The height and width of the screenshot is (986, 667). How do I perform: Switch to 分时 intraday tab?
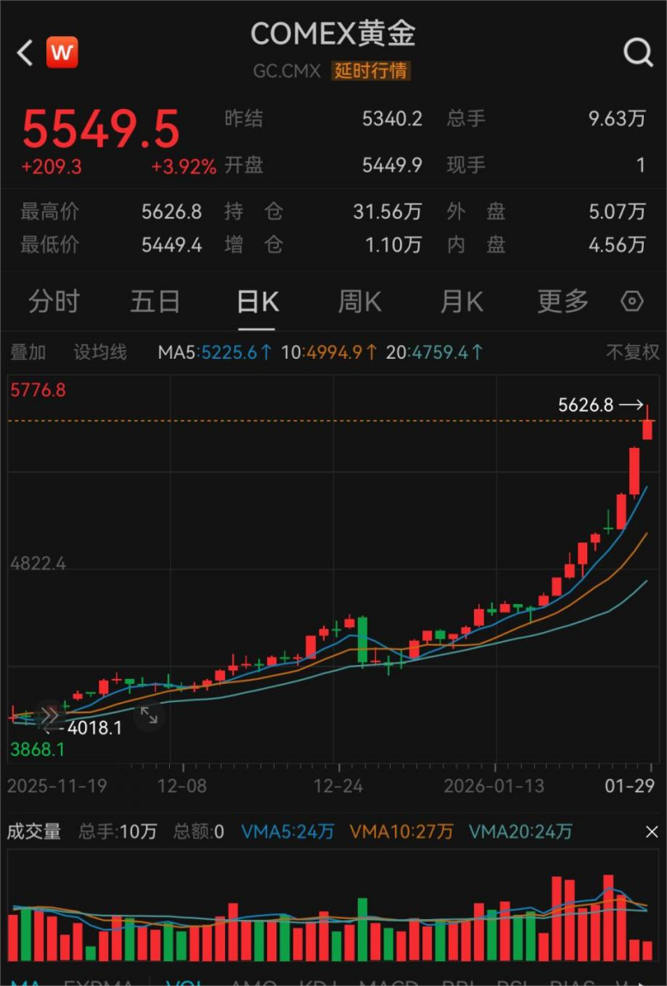click(x=54, y=301)
